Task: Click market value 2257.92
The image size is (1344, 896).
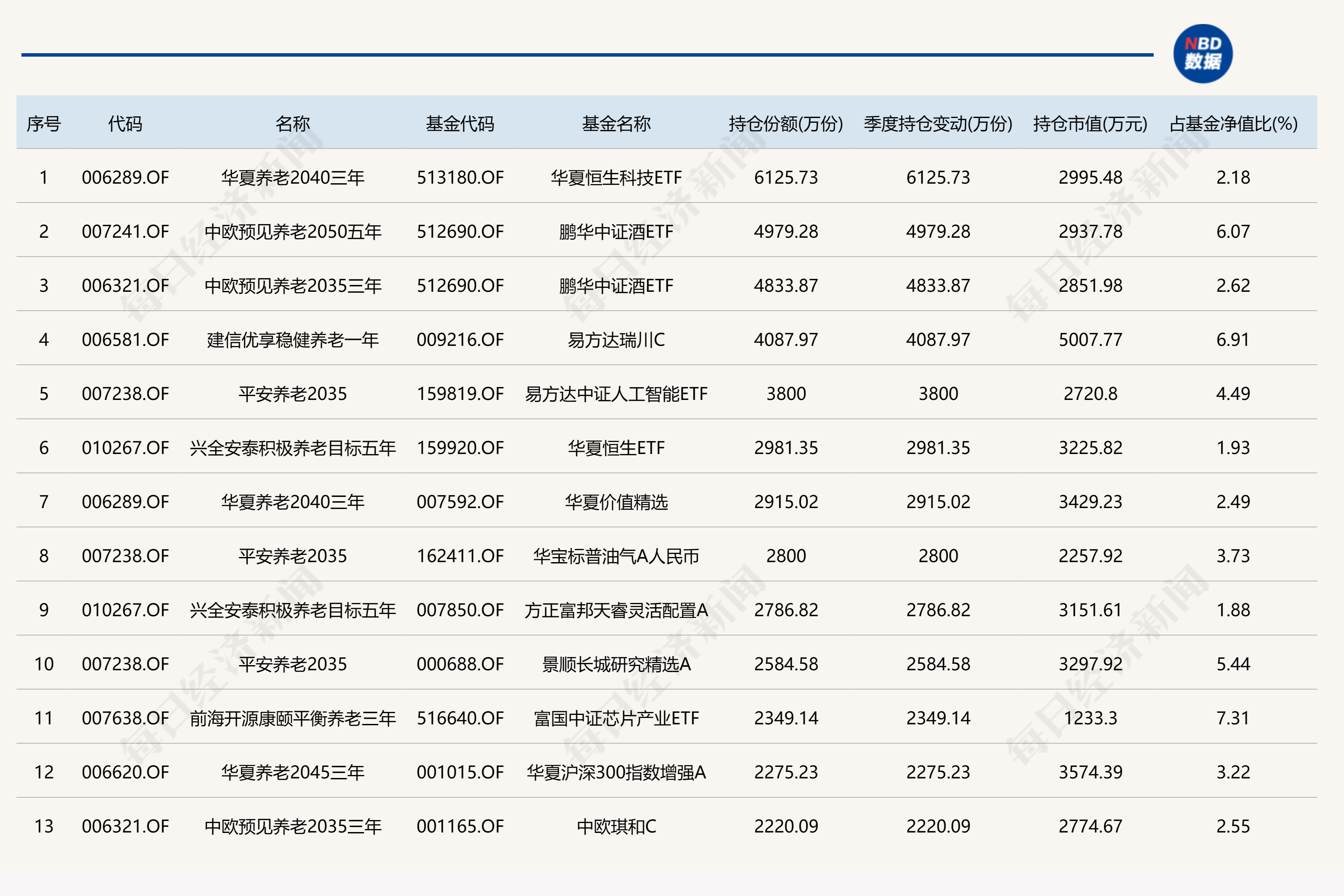Action: (x=1090, y=556)
